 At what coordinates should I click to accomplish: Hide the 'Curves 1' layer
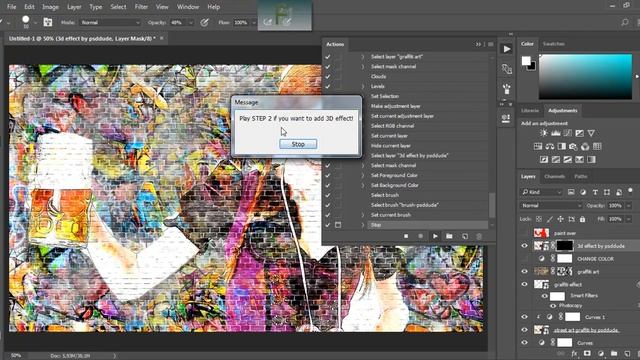click(524, 317)
